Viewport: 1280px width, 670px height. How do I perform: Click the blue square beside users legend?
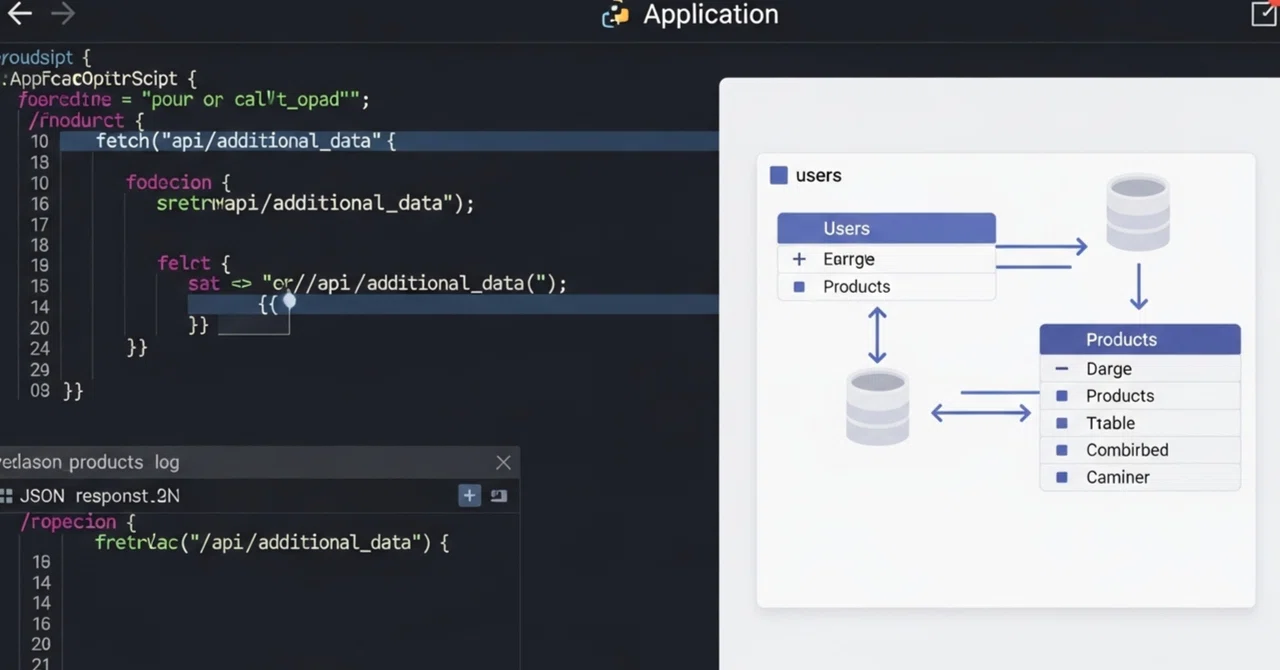pyautogui.click(x=778, y=175)
